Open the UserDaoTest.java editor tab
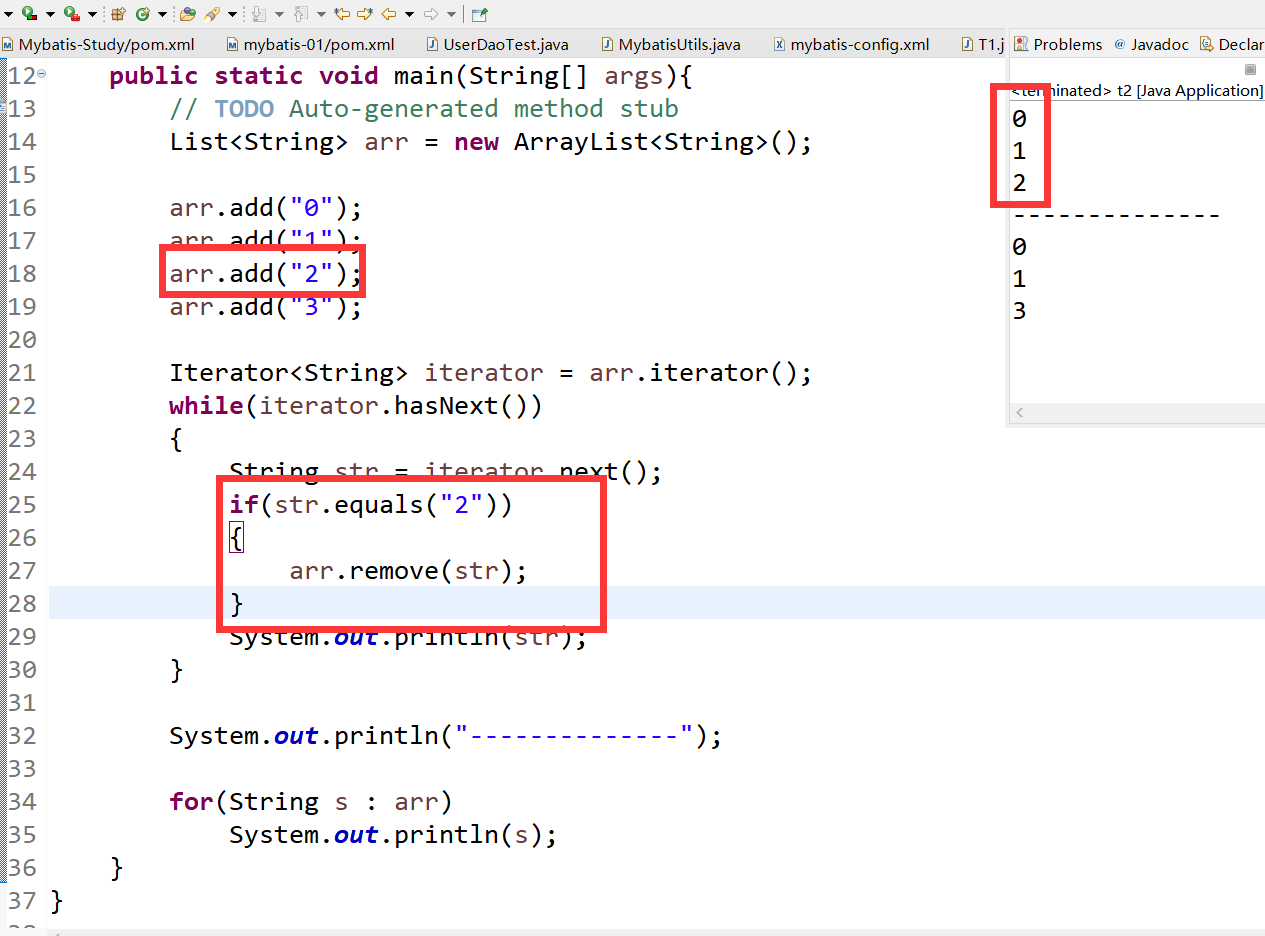 (498, 44)
